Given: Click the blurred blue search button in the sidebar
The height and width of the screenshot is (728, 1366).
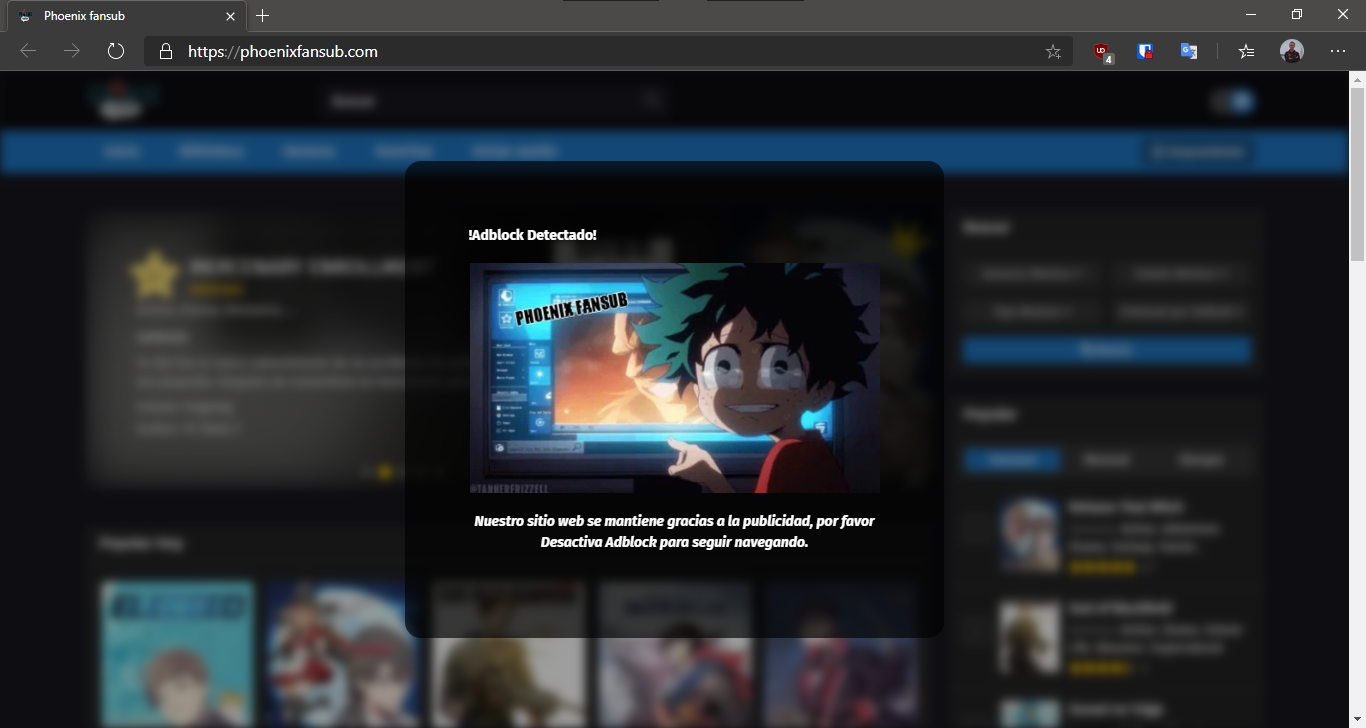Looking at the screenshot, I should (x=1107, y=350).
